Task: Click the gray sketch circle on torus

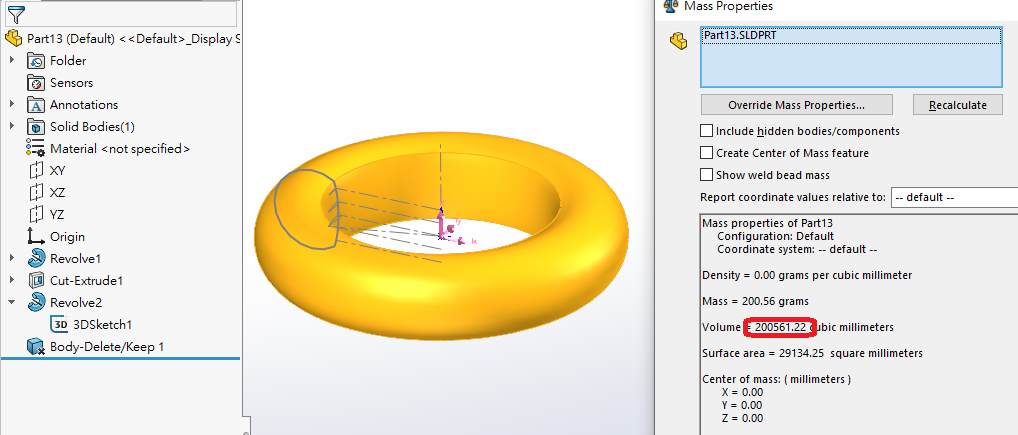Action: coord(306,210)
